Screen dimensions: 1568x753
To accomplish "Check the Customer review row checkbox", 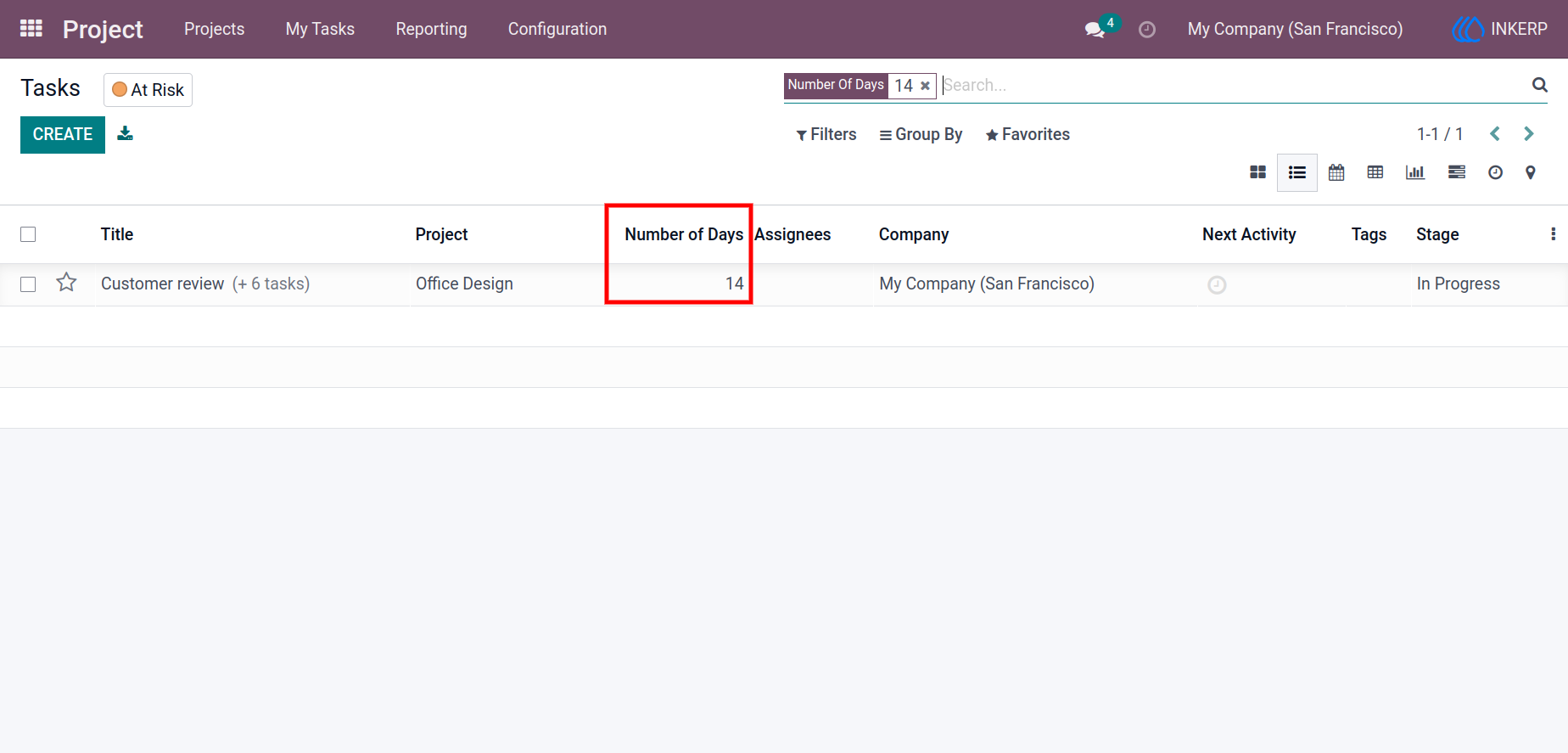I will coord(28,284).
